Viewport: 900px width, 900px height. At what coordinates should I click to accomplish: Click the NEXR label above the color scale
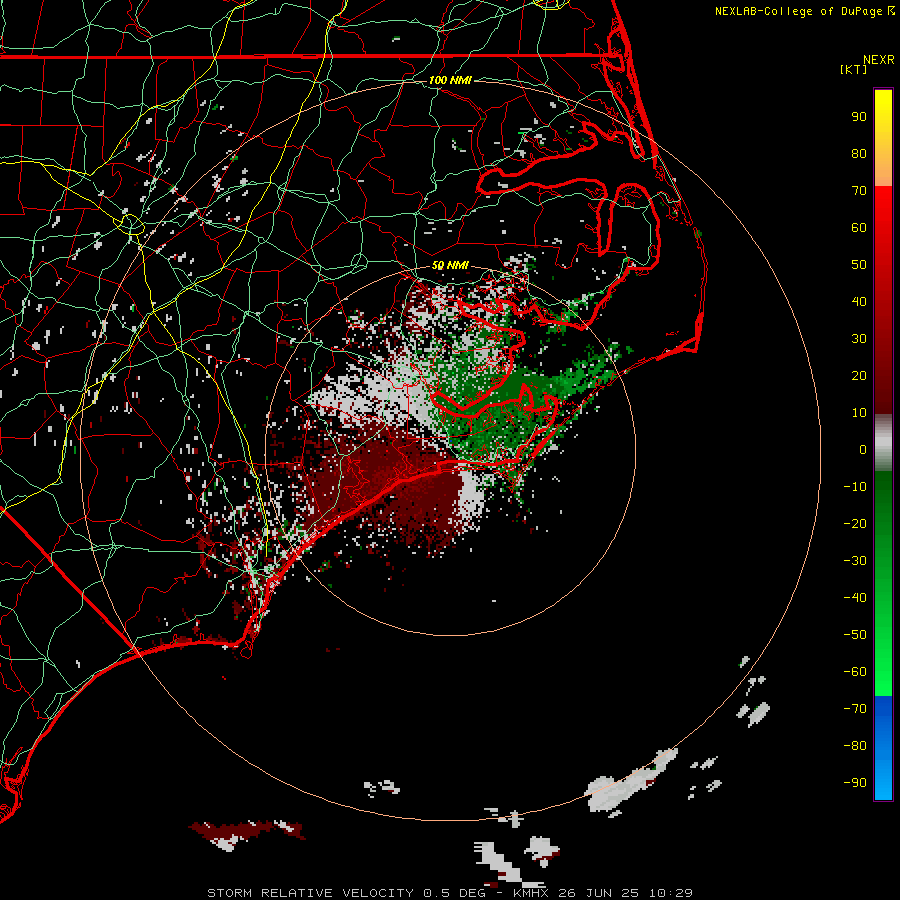(879, 60)
